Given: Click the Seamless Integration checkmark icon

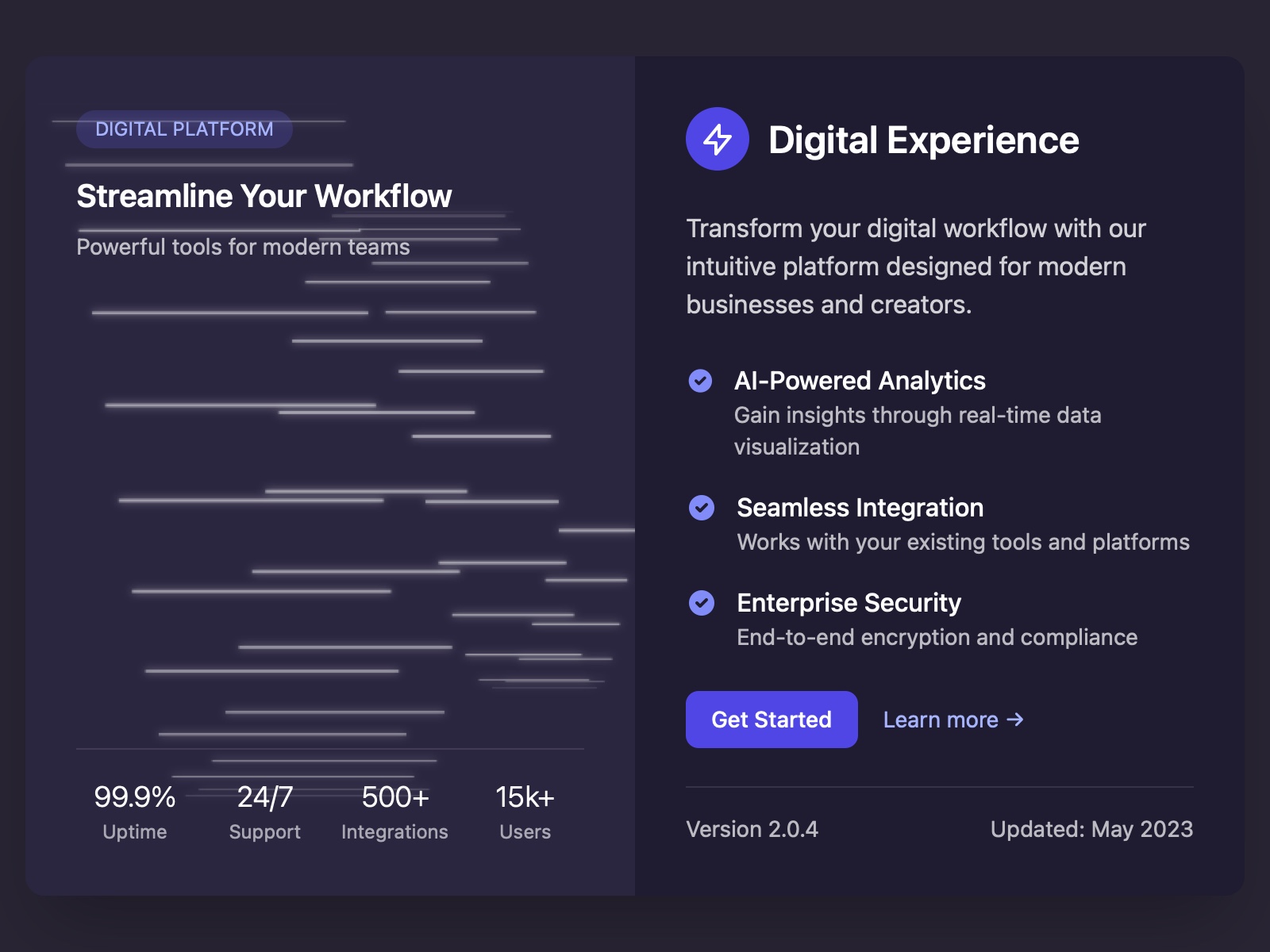Looking at the screenshot, I should point(702,509).
